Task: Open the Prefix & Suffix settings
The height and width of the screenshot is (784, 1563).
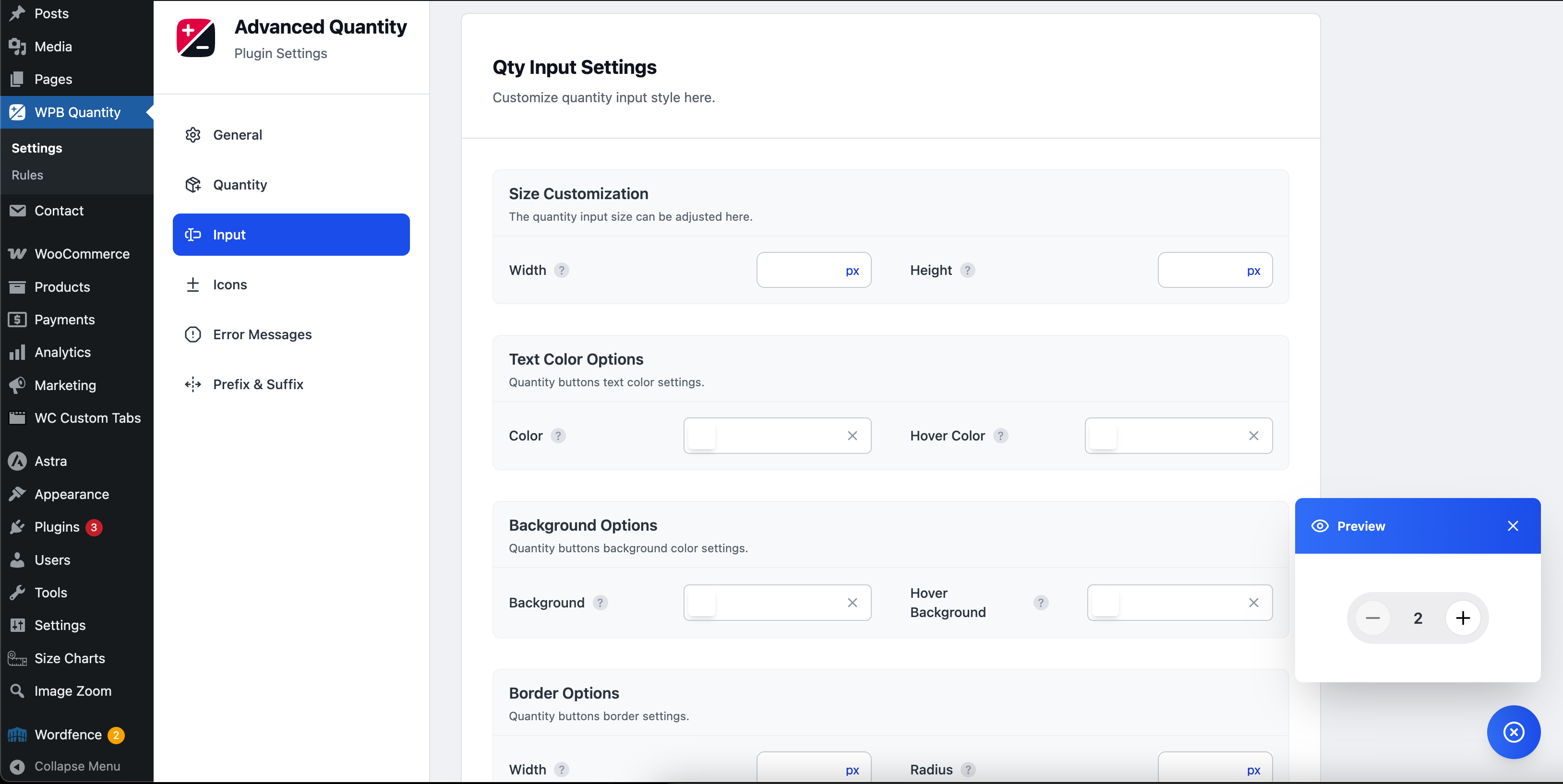Action: [x=258, y=384]
